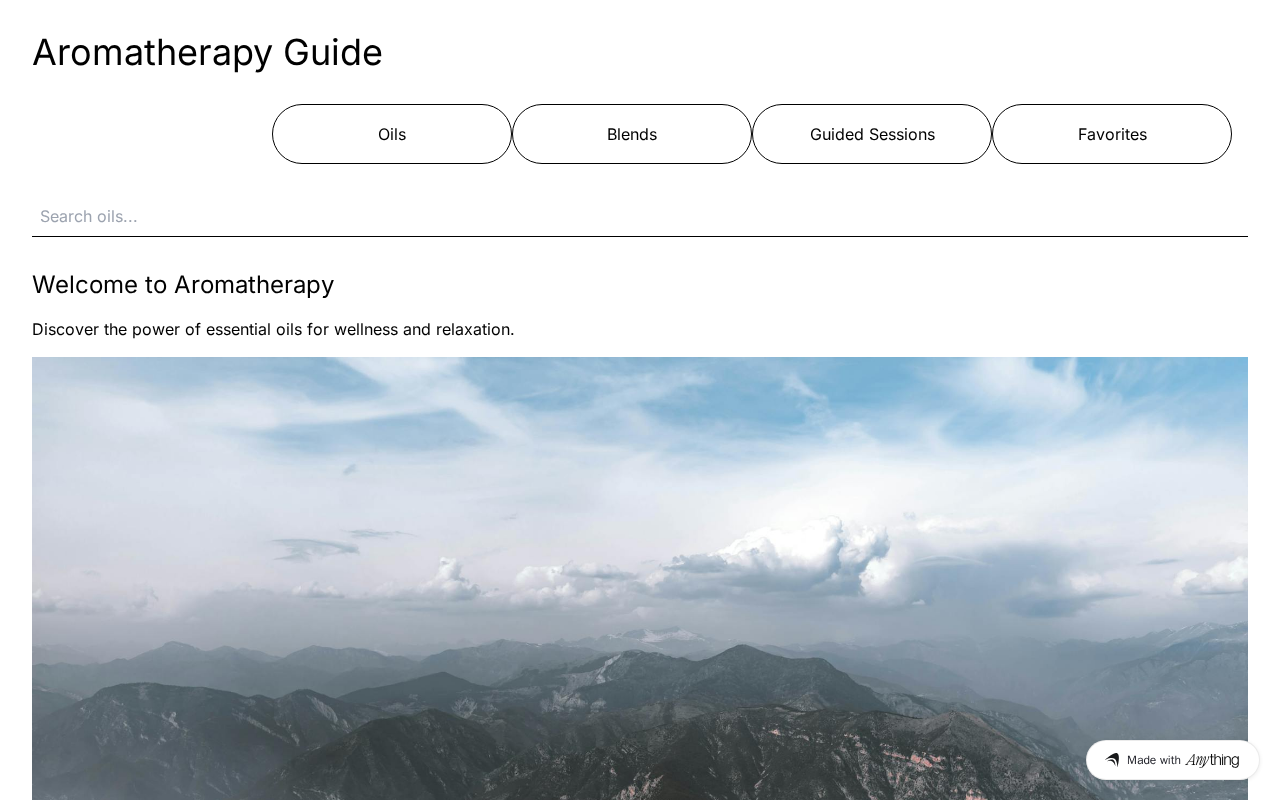Select the mountain landscape hero image

coord(640,578)
